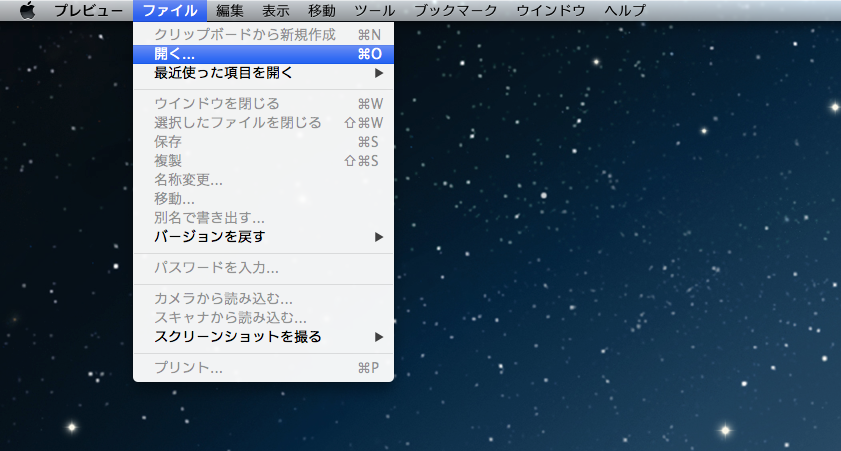
Task: Select カメラから読み込む… menu entry
Action: [263, 299]
